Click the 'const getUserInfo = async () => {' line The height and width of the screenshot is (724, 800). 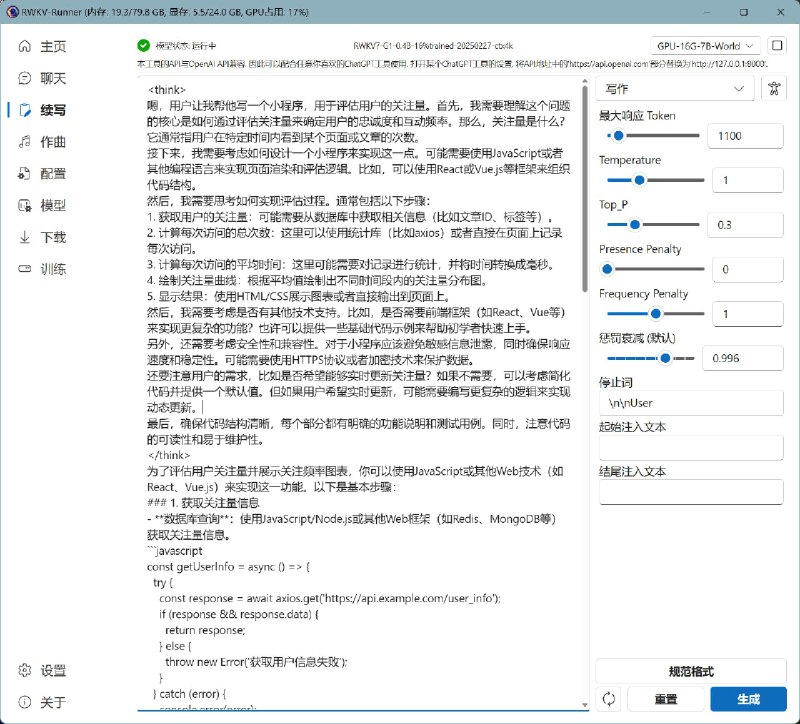(229, 566)
